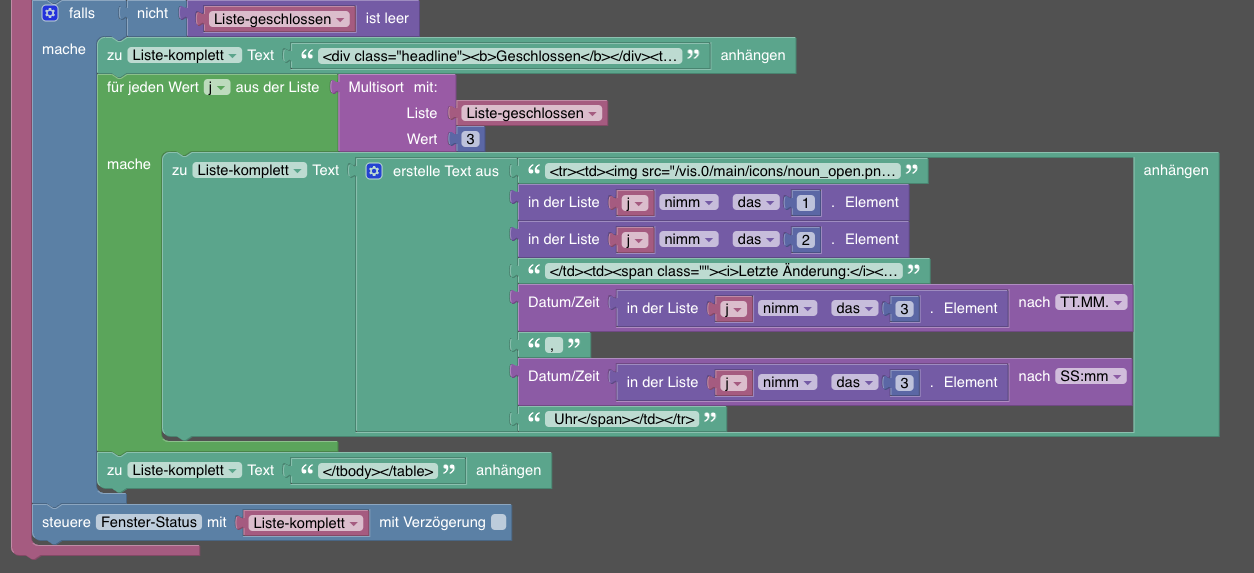Open the das dropdown in the 2. Element row
Viewport: 1254px width, 573px height.
click(x=756, y=240)
